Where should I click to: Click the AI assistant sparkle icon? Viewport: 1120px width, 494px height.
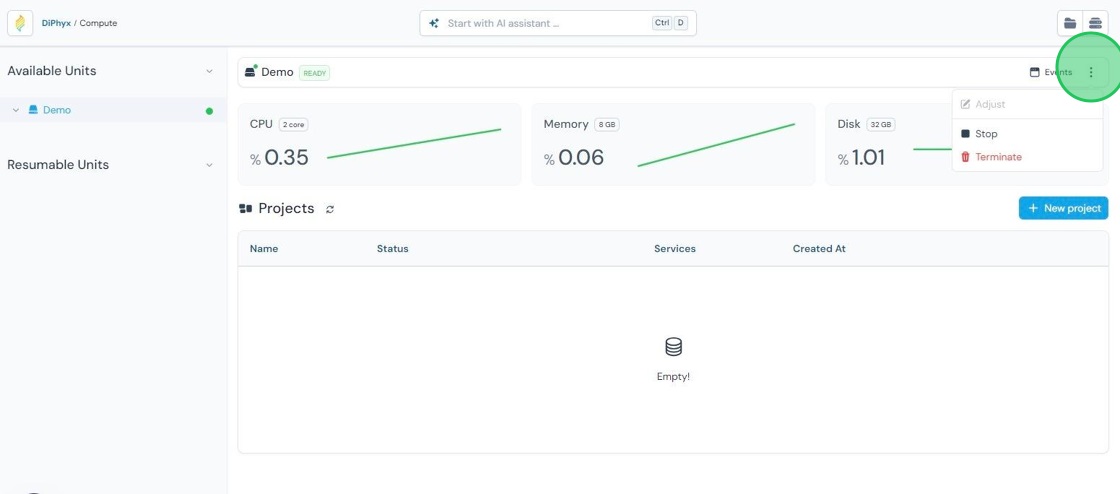coord(434,23)
